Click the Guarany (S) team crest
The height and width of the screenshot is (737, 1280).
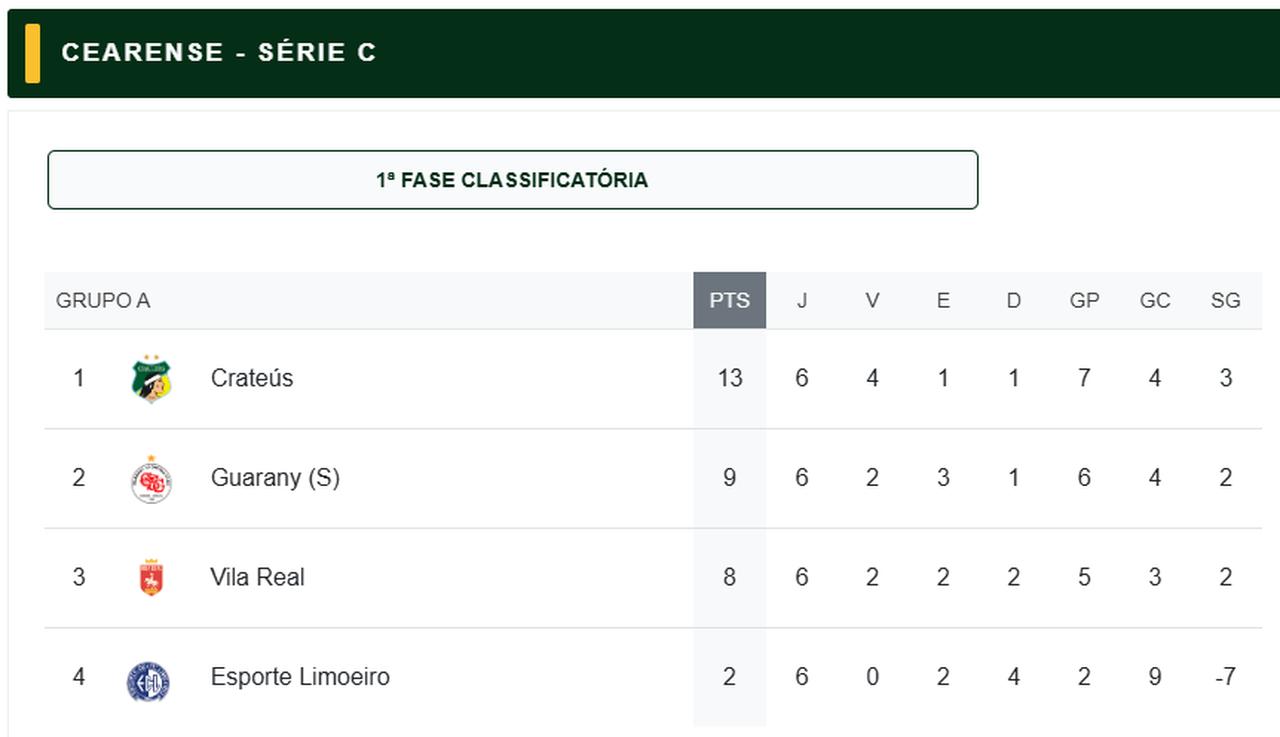[151, 479]
